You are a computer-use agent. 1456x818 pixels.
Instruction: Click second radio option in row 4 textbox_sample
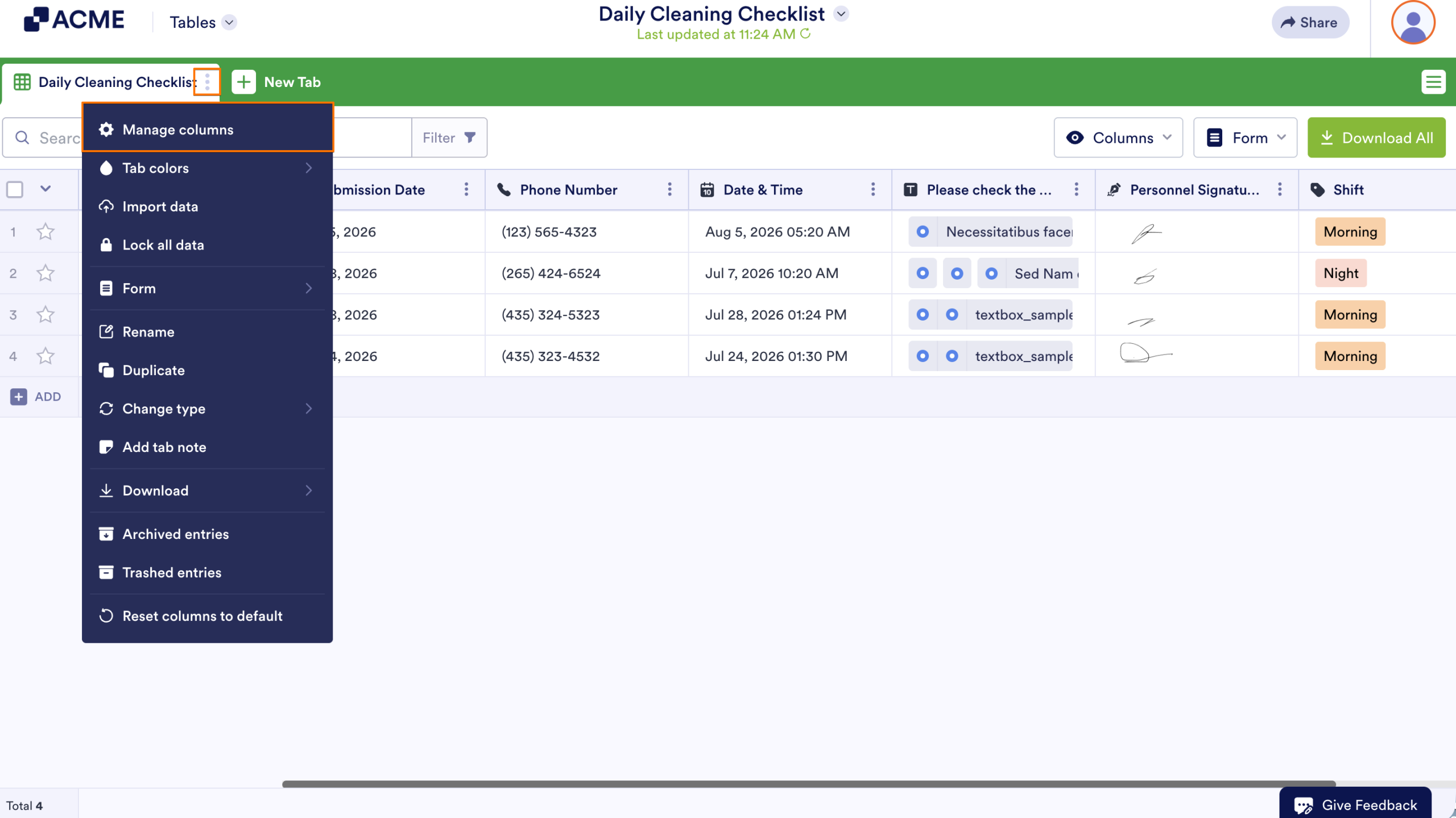(952, 356)
